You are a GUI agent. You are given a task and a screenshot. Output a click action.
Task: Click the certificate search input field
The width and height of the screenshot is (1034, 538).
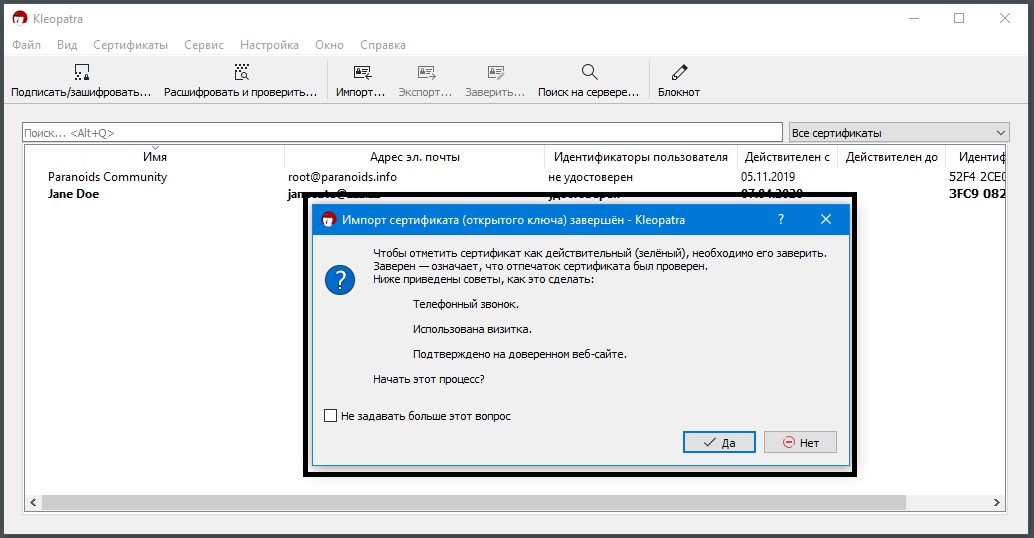(x=402, y=133)
